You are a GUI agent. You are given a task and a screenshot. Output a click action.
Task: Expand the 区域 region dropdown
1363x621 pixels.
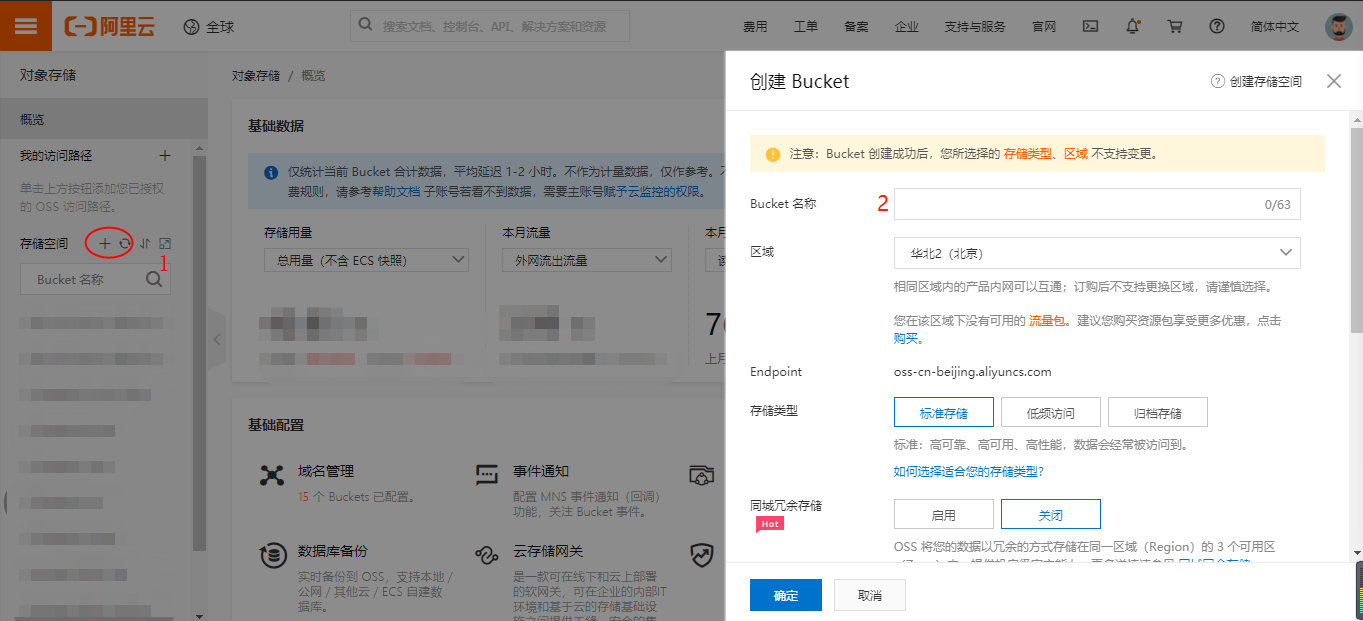click(1096, 253)
